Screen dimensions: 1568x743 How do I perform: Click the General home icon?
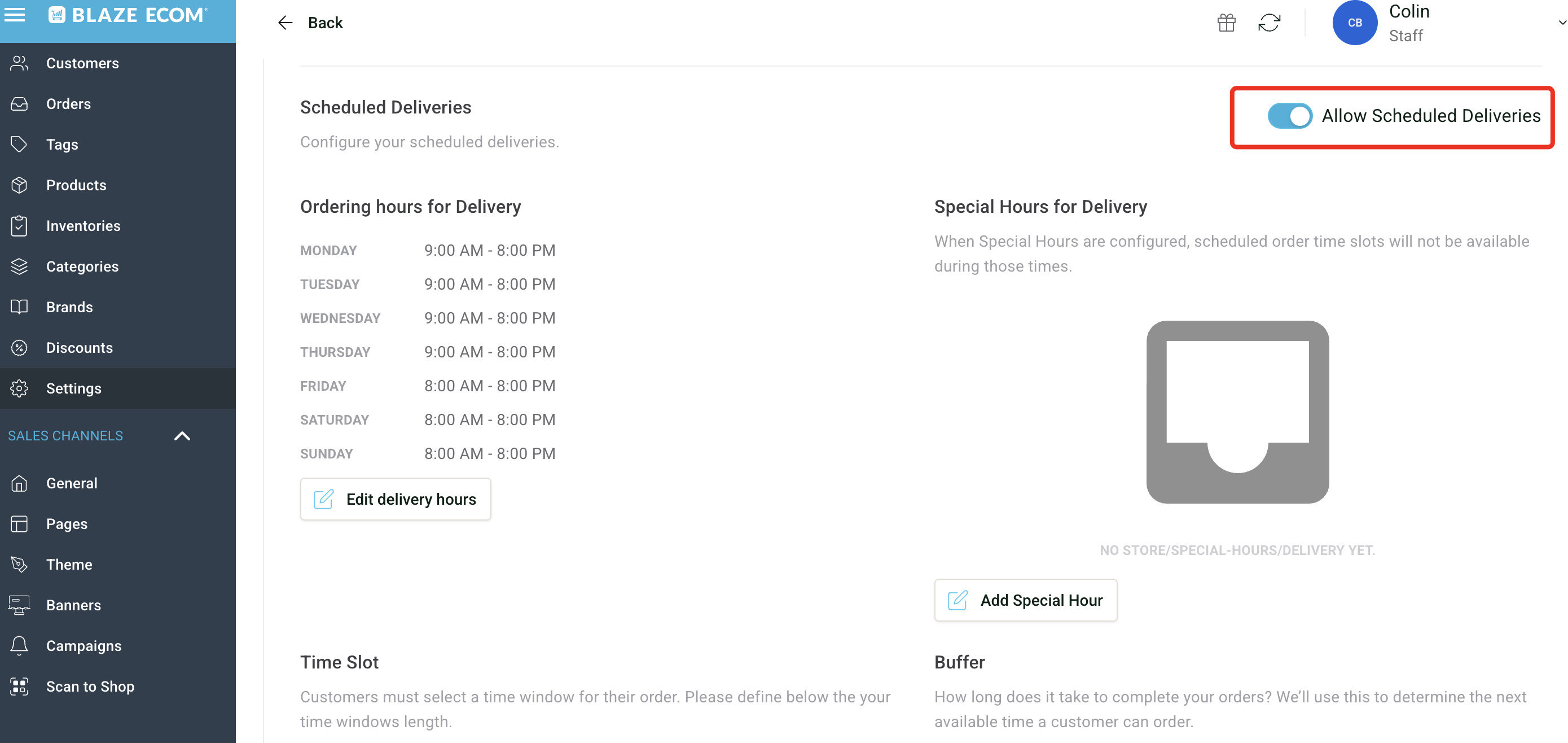click(x=20, y=483)
